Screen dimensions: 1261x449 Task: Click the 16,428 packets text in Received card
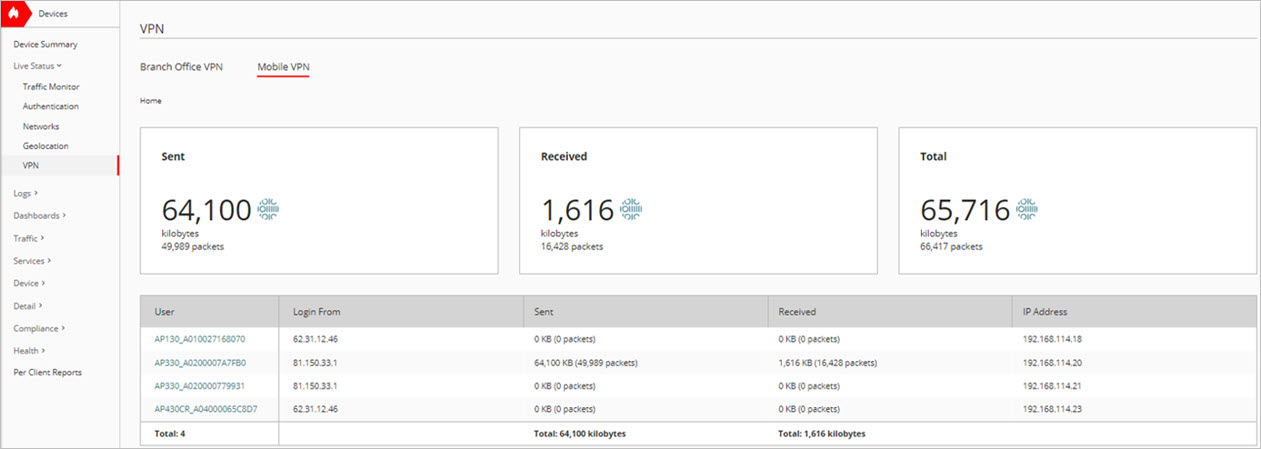pyautogui.click(x=572, y=246)
